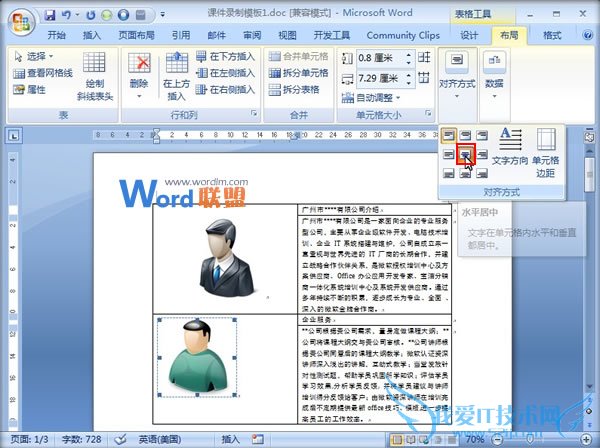Switch to the View (视图) tab
Screen dimensions: 600x448
287,36
